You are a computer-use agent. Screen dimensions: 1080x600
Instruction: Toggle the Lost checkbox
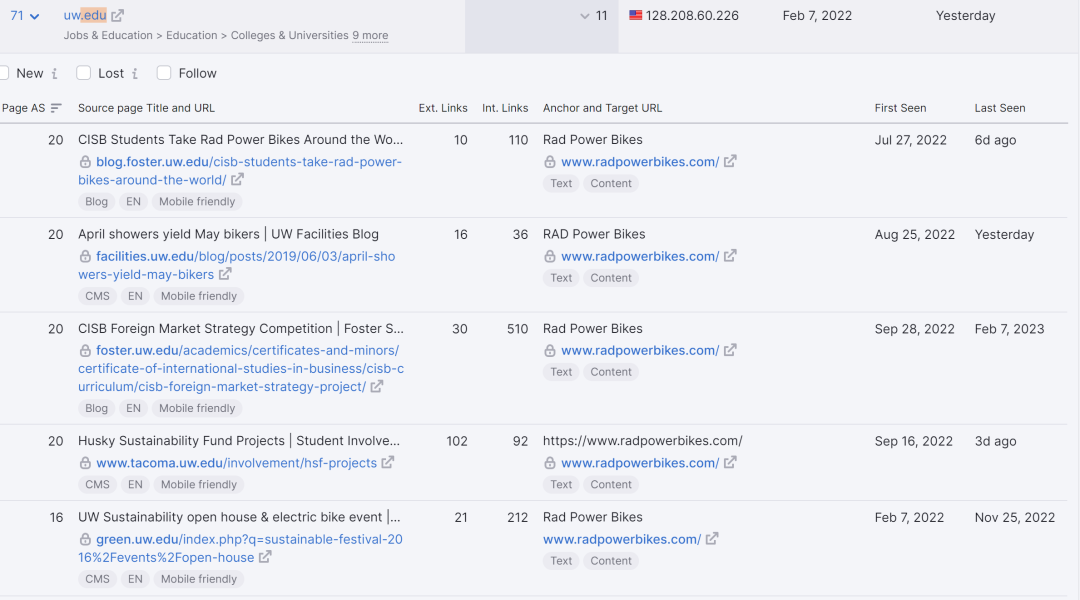point(83,73)
